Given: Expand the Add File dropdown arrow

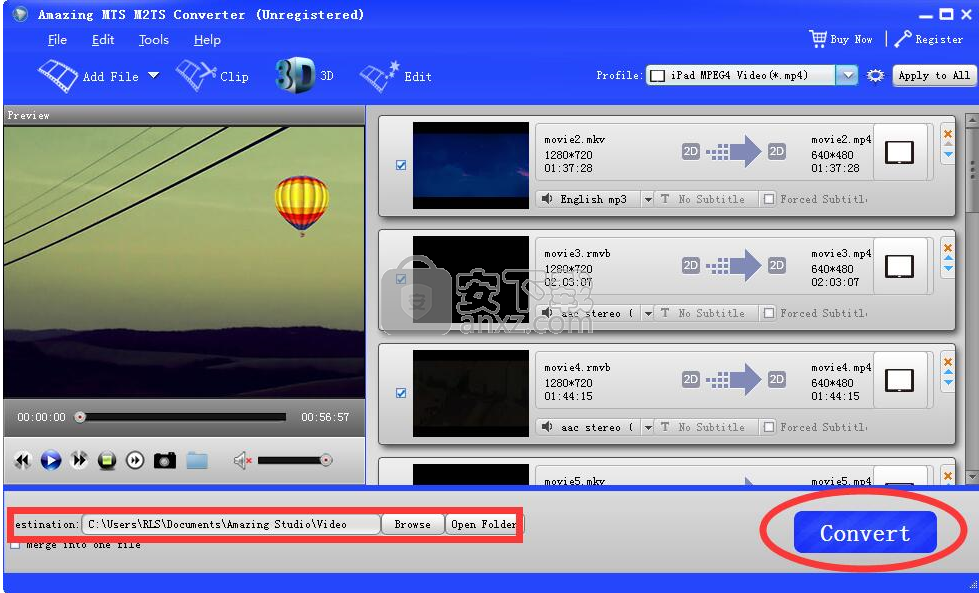Looking at the screenshot, I should (x=155, y=75).
